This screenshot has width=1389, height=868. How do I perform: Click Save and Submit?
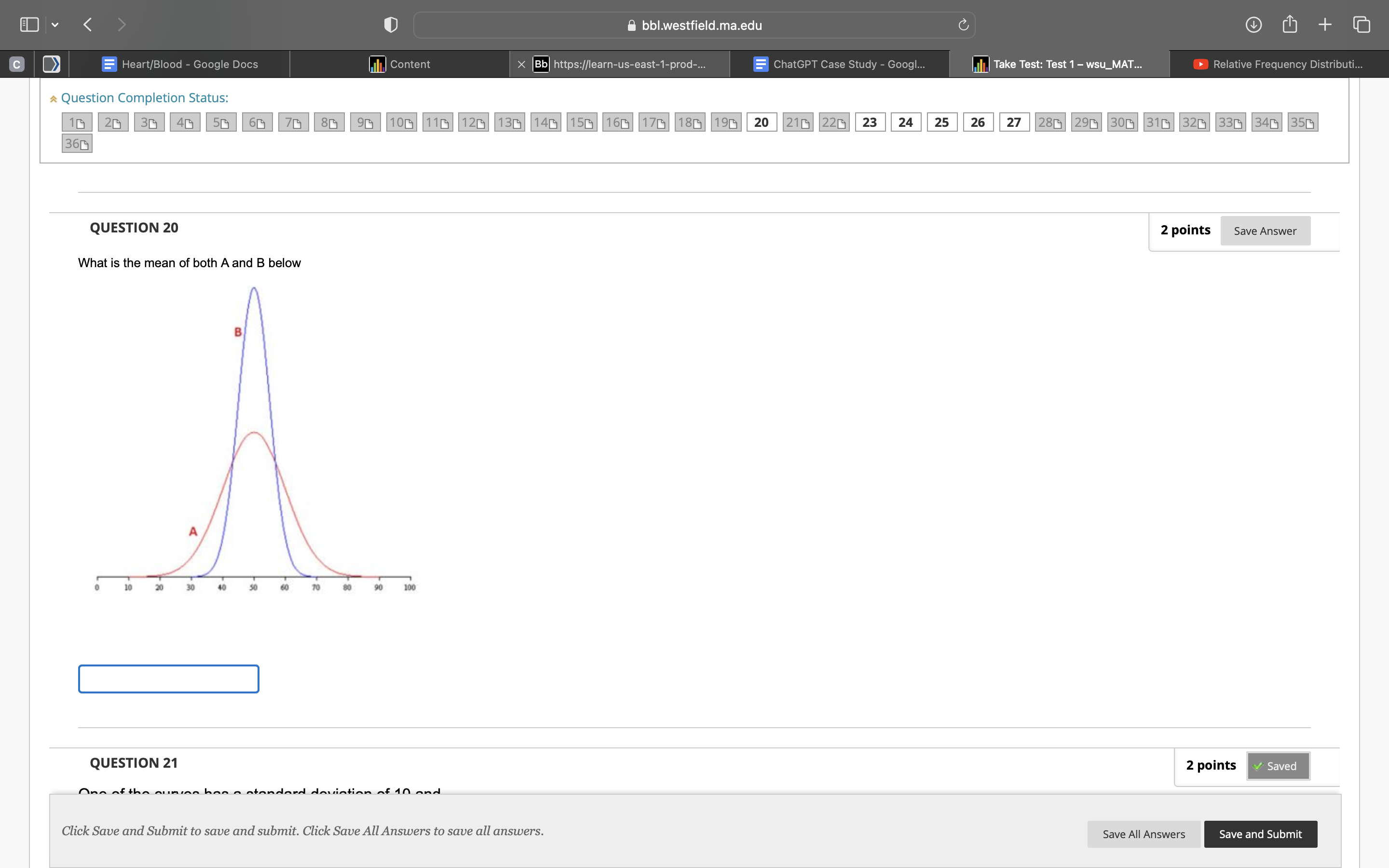pyautogui.click(x=1260, y=834)
